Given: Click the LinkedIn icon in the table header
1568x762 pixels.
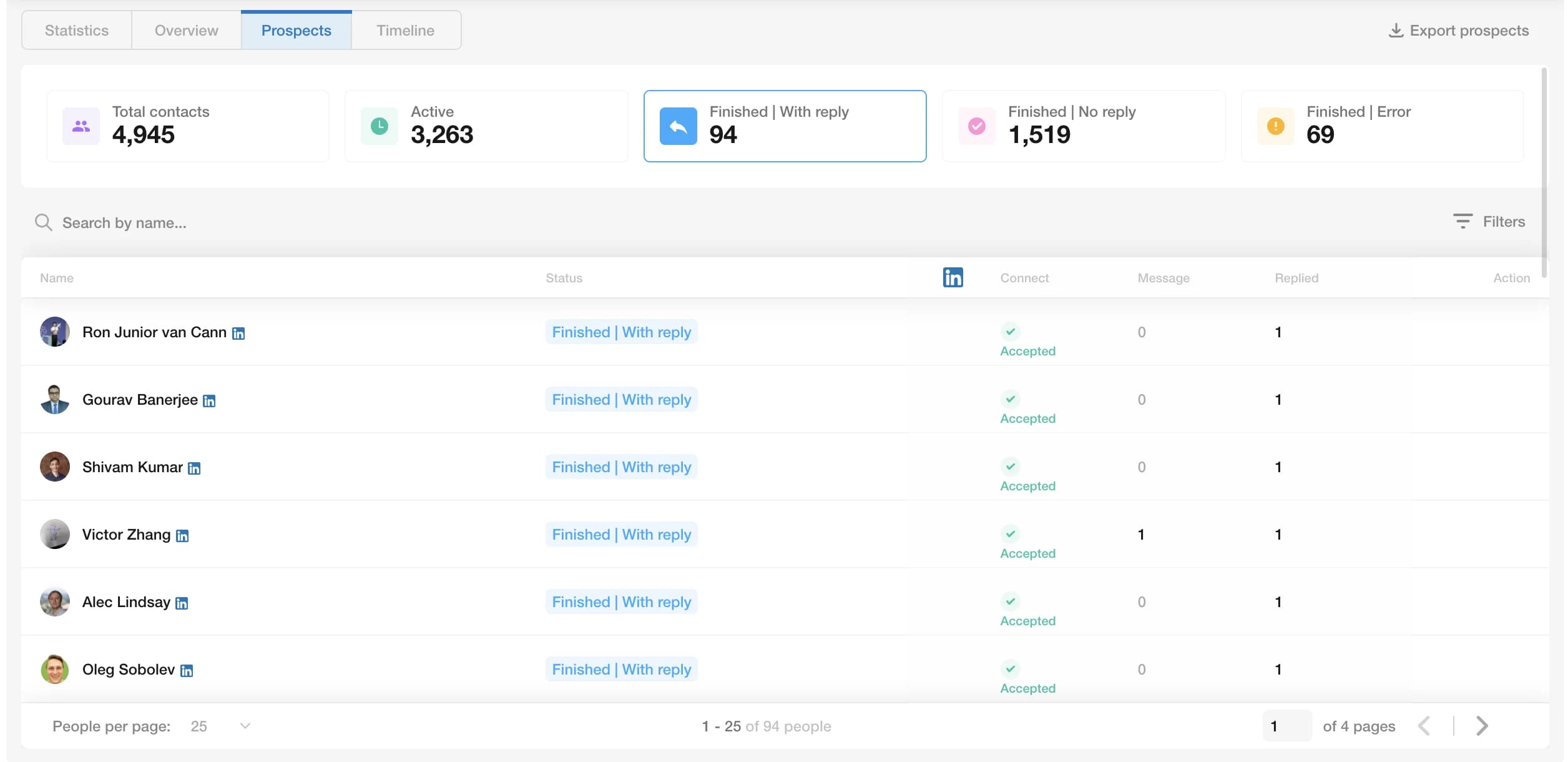Looking at the screenshot, I should coord(953,277).
